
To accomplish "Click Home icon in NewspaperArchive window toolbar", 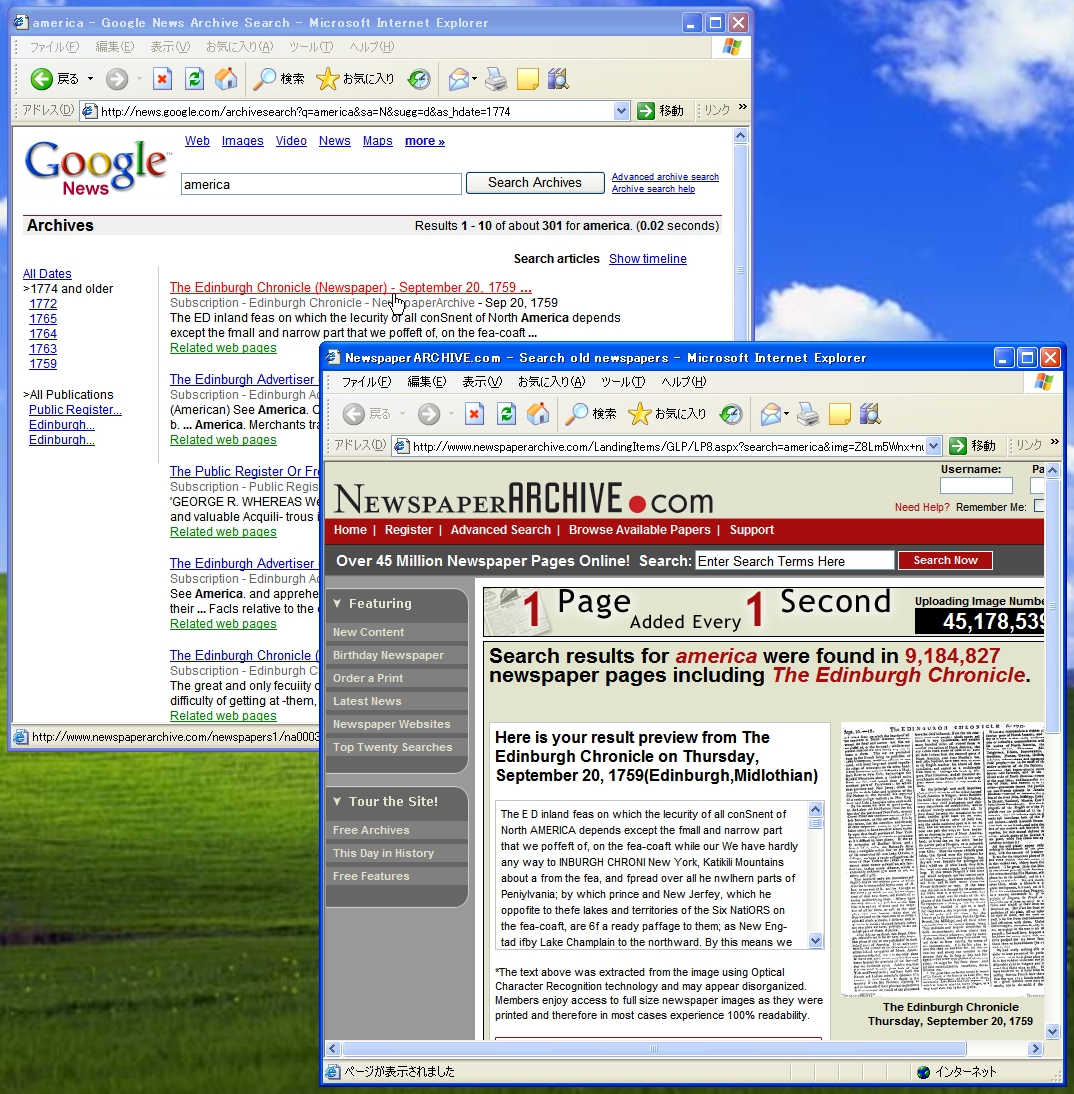I will coord(538,414).
